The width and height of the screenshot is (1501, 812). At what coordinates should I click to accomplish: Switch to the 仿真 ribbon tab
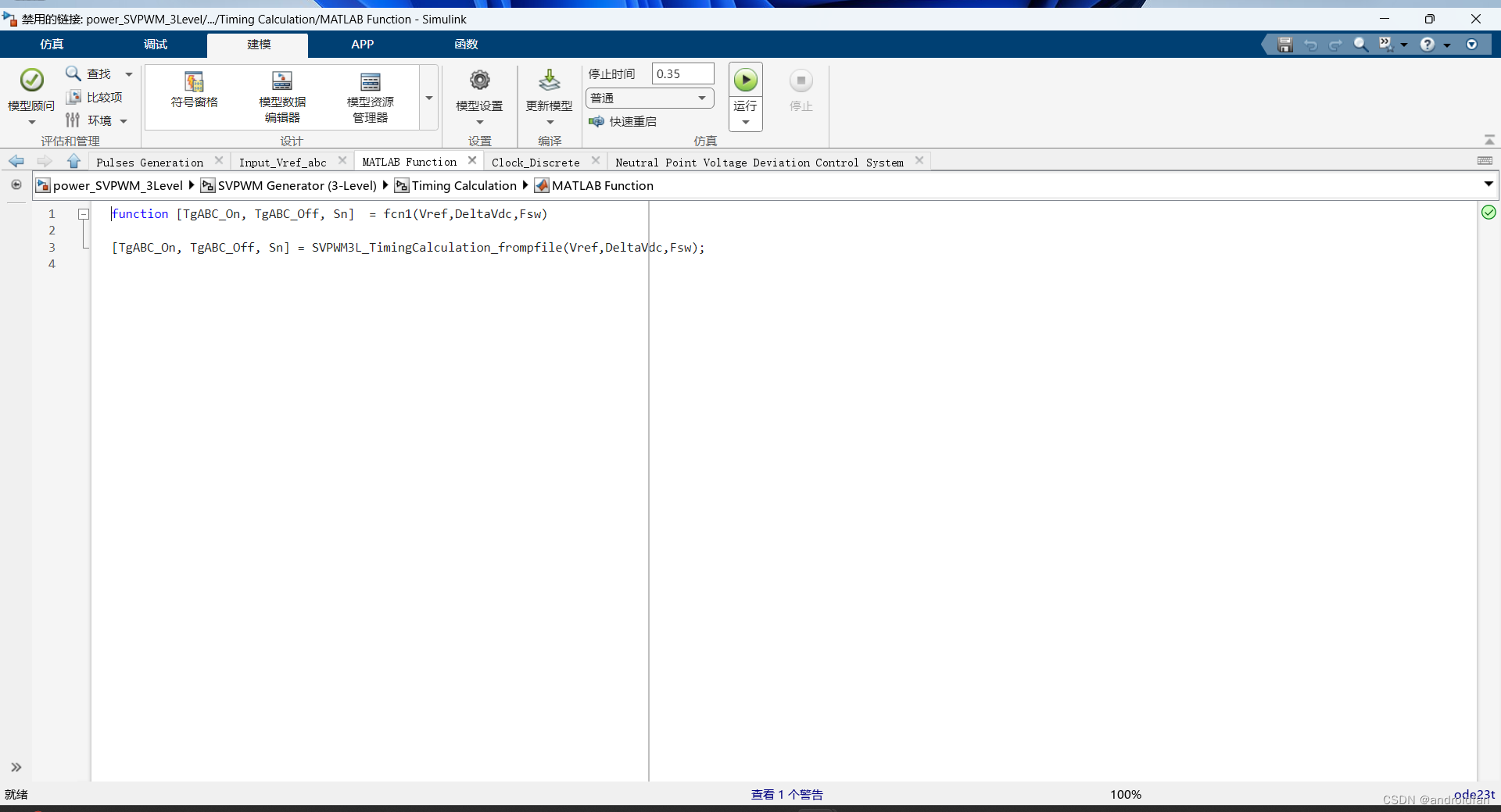pos(52,45)
